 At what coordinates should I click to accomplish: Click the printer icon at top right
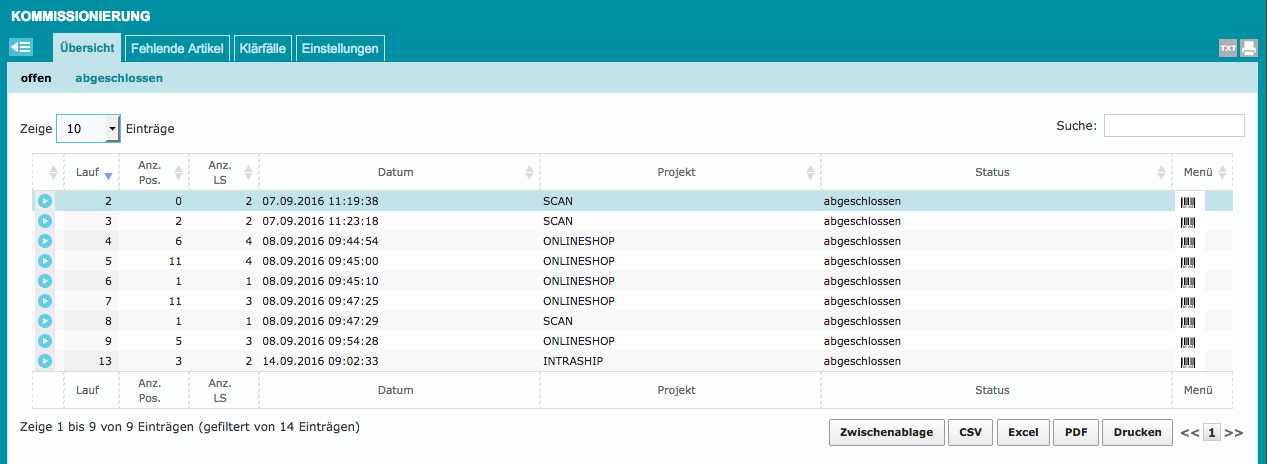click(x=1248, y=48)
